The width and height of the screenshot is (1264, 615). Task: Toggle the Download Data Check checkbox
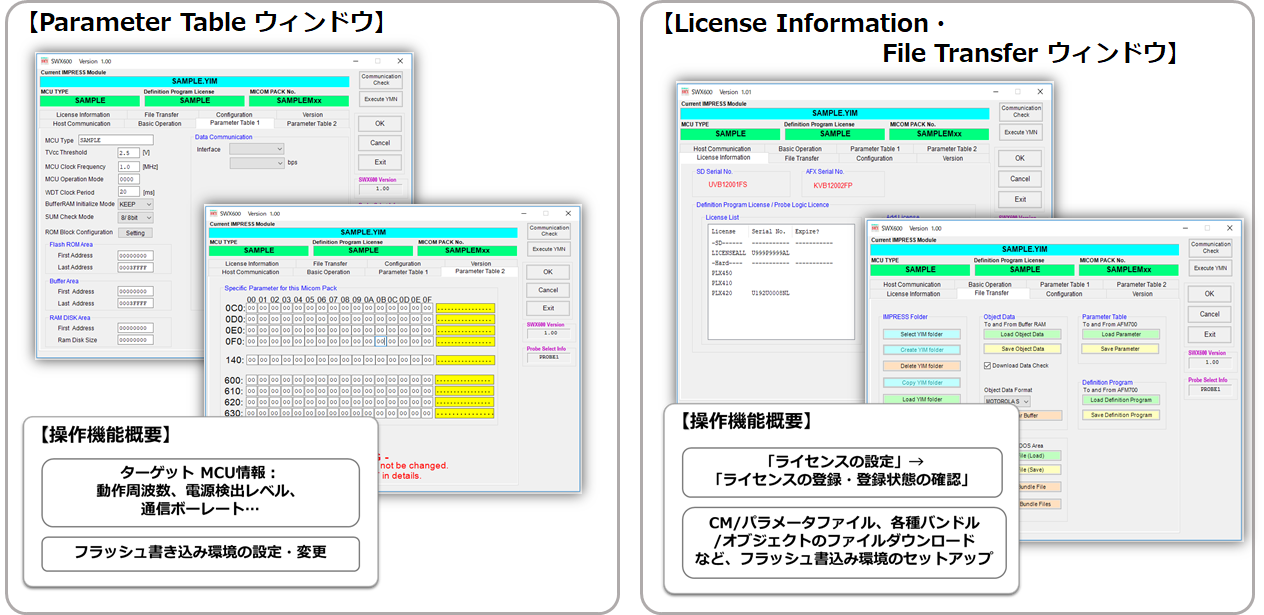click(988, 366)
